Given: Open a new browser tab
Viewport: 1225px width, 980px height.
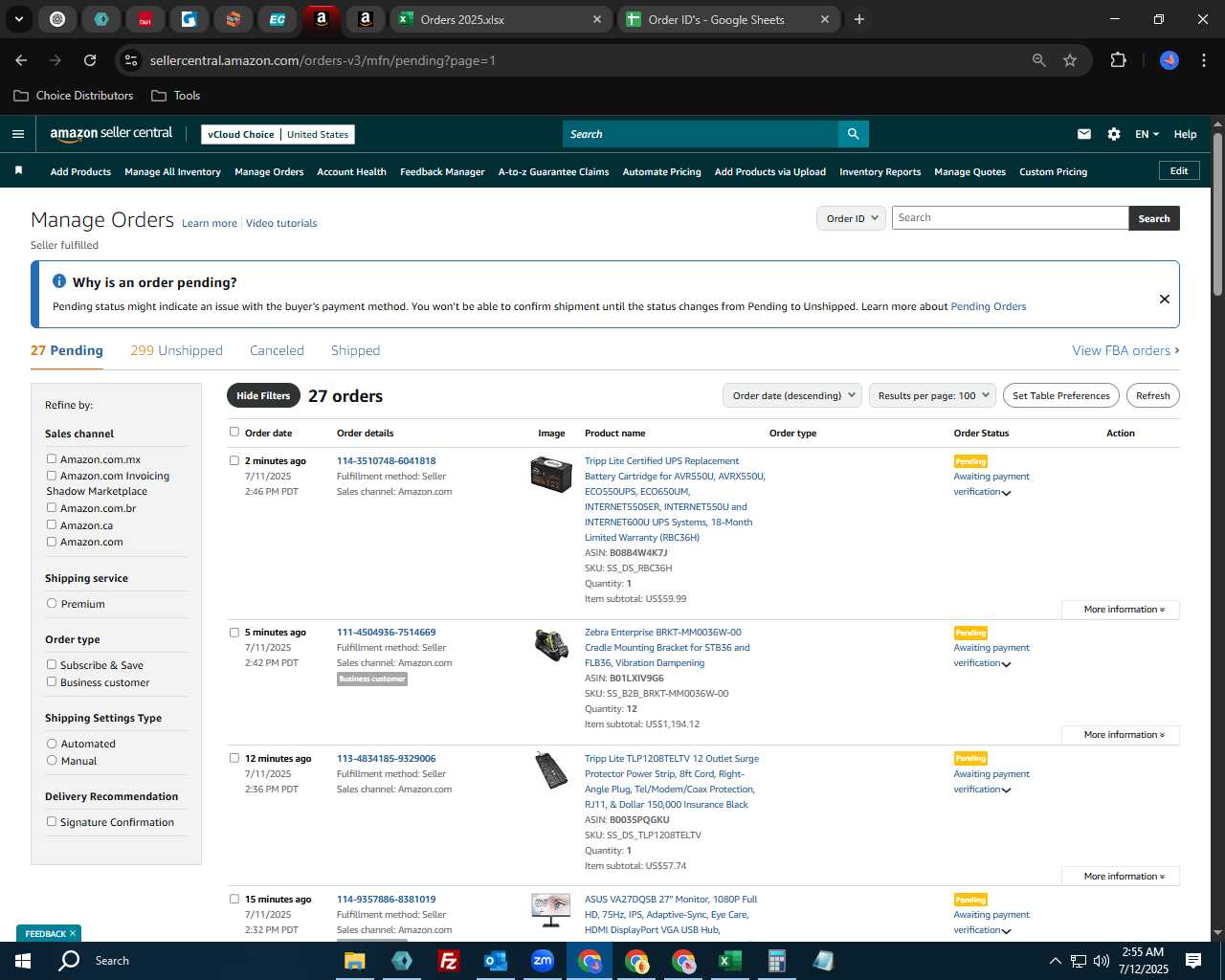Looking at the screenshot, I should point(859,19).
